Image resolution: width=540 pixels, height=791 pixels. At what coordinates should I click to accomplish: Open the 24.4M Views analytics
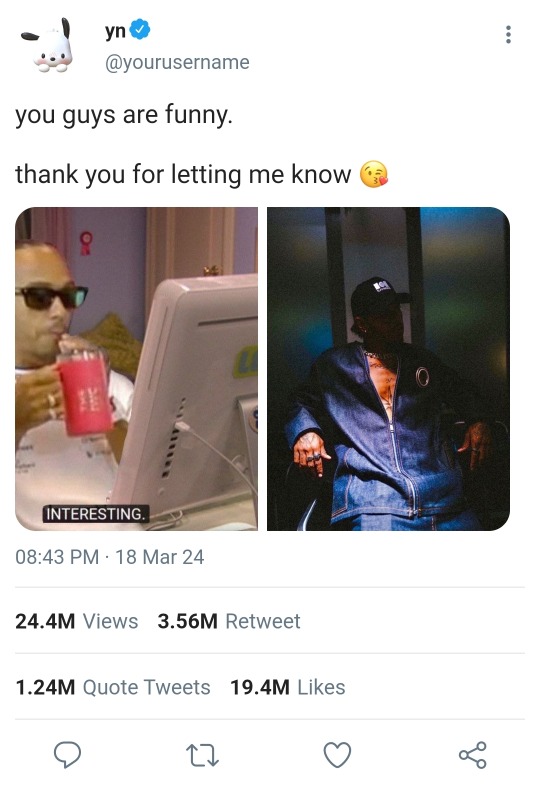[x=76, y=621]
